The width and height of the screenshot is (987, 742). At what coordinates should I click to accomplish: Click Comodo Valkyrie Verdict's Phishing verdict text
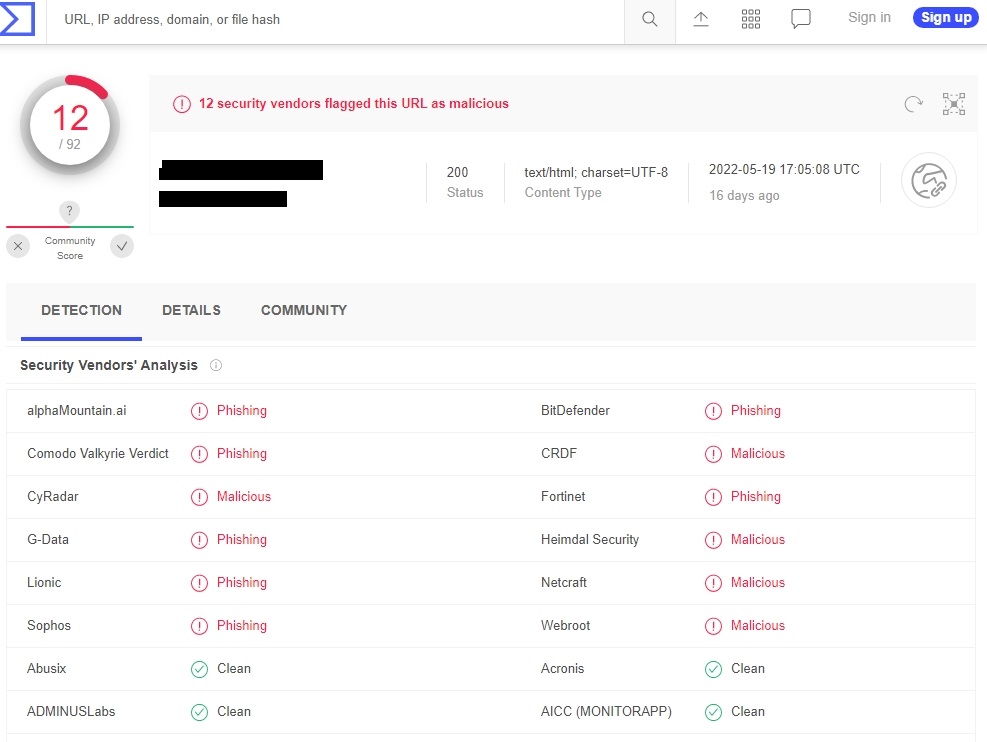point(242,453)
